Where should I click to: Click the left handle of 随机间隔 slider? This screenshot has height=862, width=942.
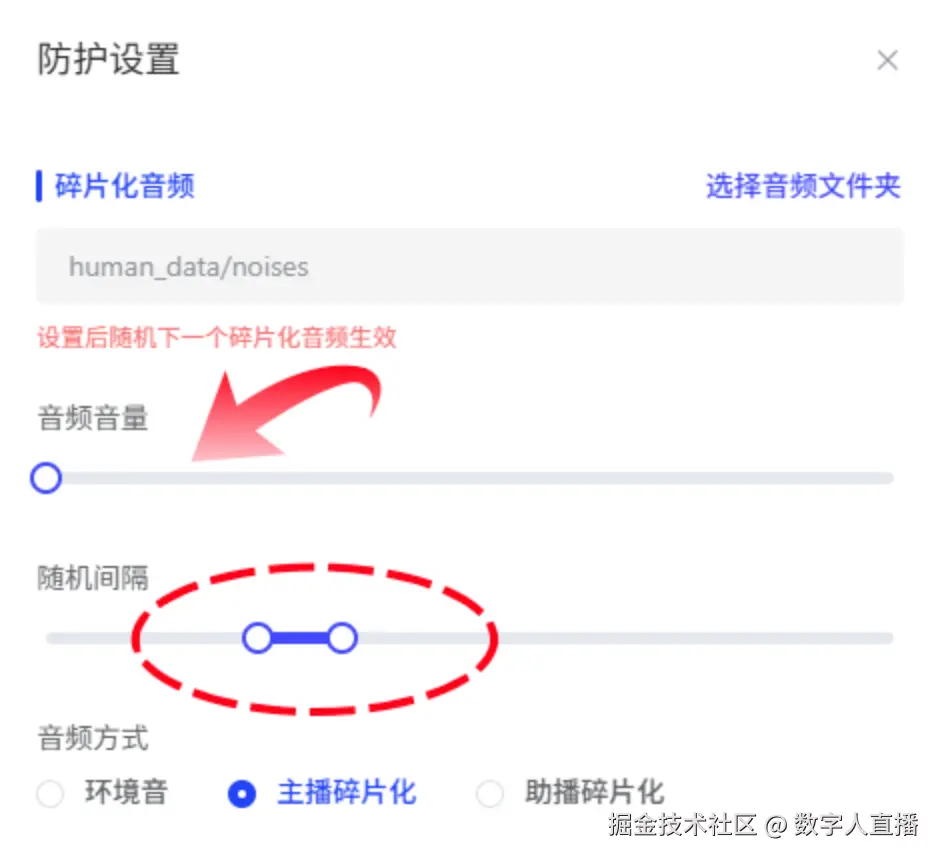258,638
